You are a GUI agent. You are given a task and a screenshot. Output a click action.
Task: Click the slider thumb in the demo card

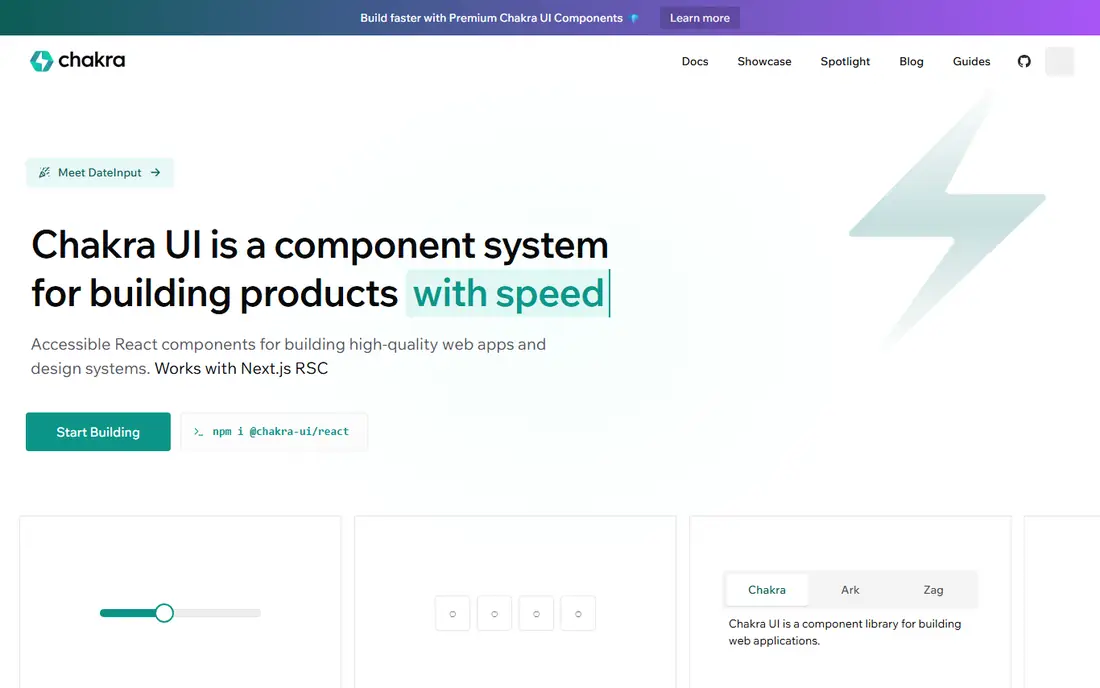pyautogui.click(x=164, y=613)
